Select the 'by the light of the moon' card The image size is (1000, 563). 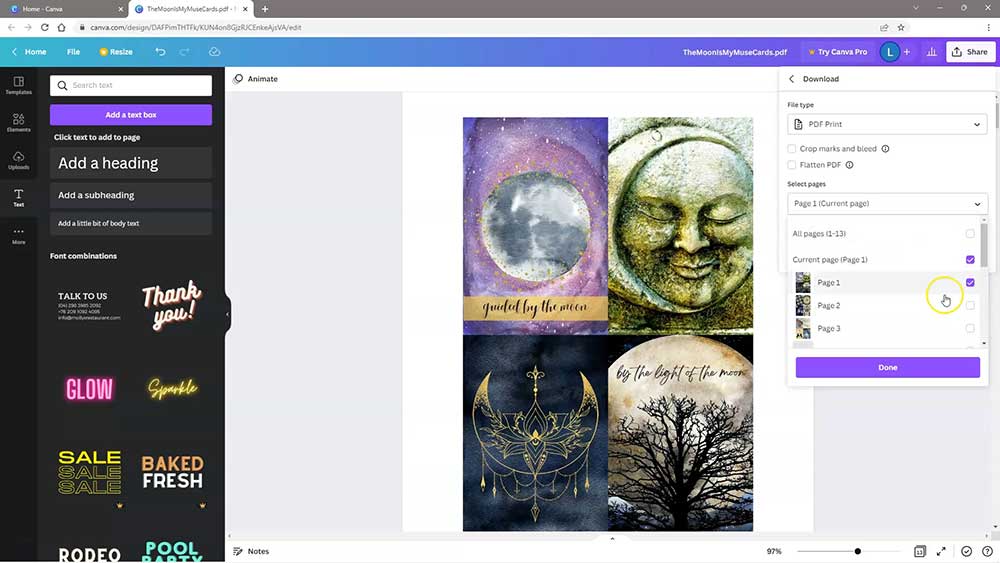point(680,433)
